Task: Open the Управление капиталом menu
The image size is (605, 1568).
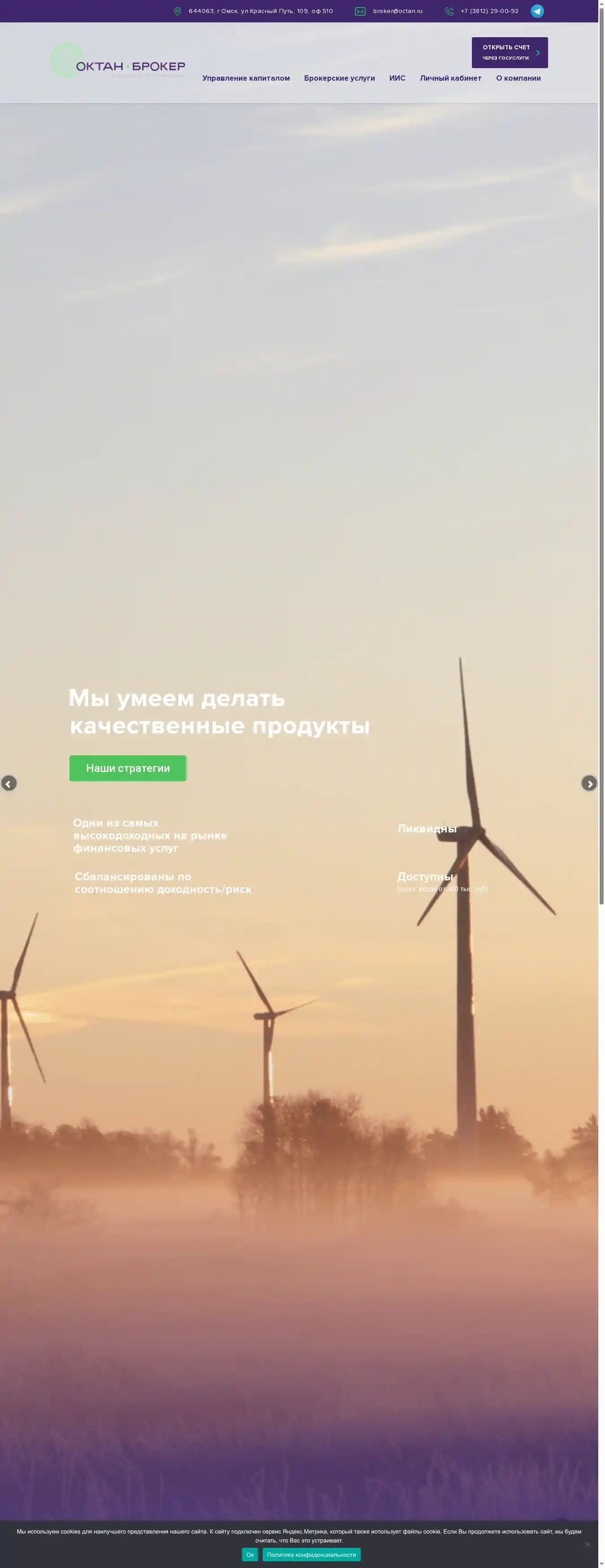Action: click(246, 78)
